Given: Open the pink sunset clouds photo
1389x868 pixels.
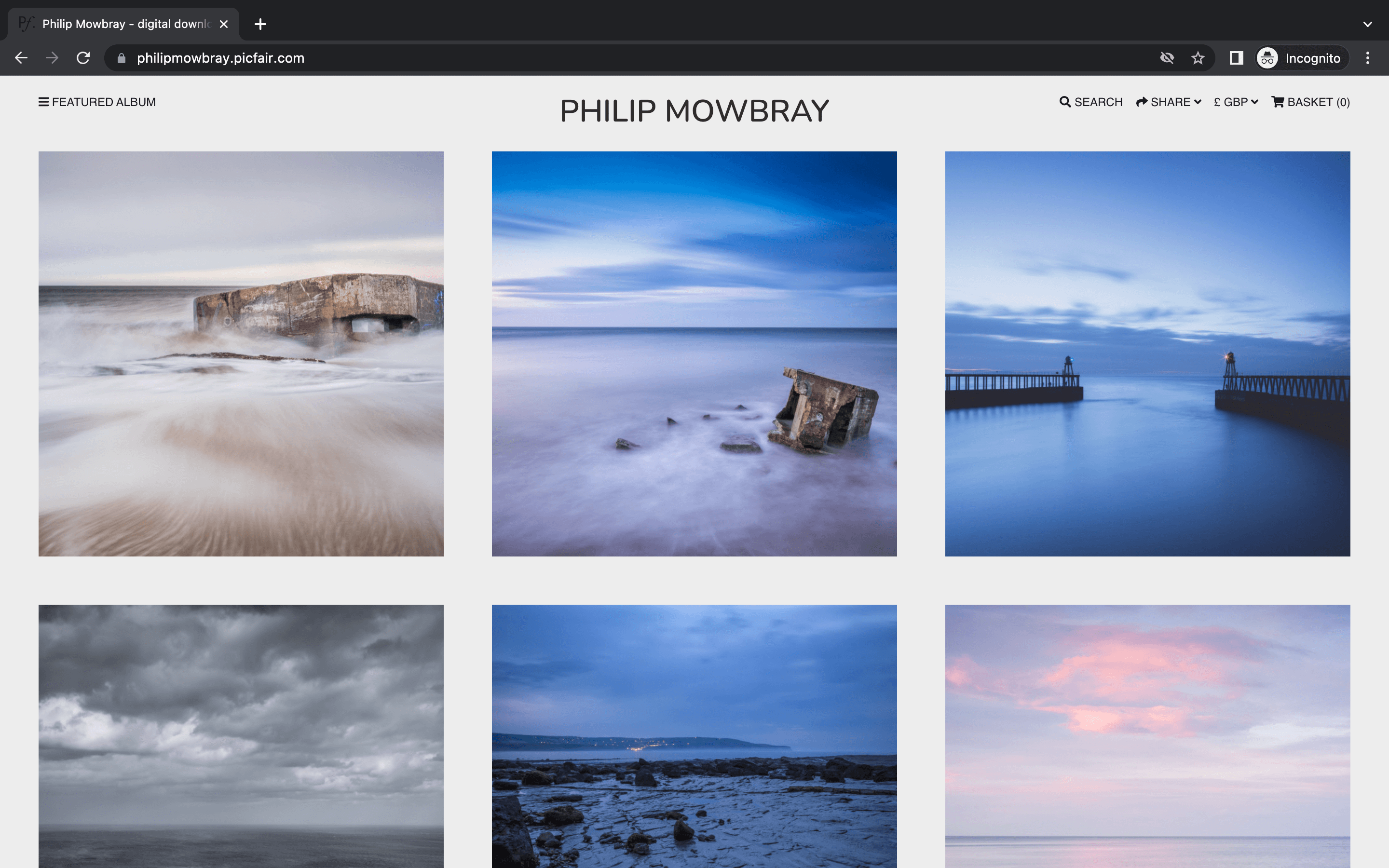Looking at the screenshot, I should [x=1148, y=736].
